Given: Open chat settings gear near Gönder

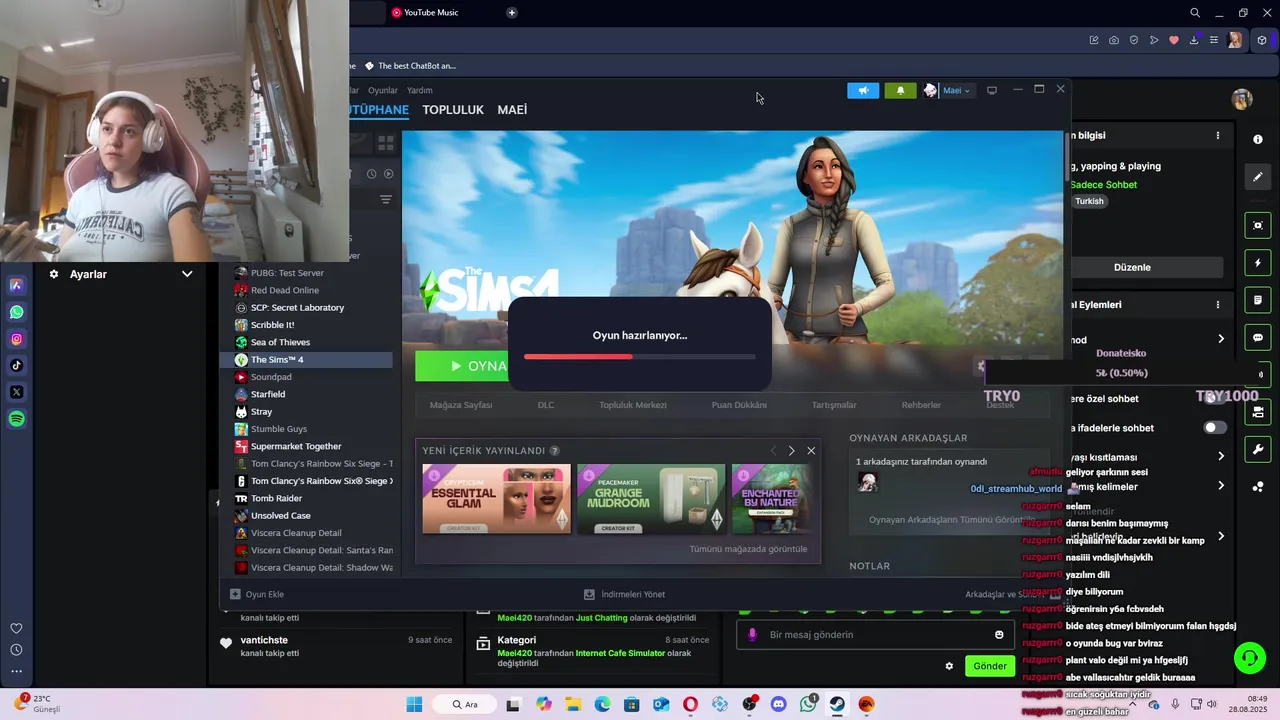Looking at the screenshot, I should [949, 666].
